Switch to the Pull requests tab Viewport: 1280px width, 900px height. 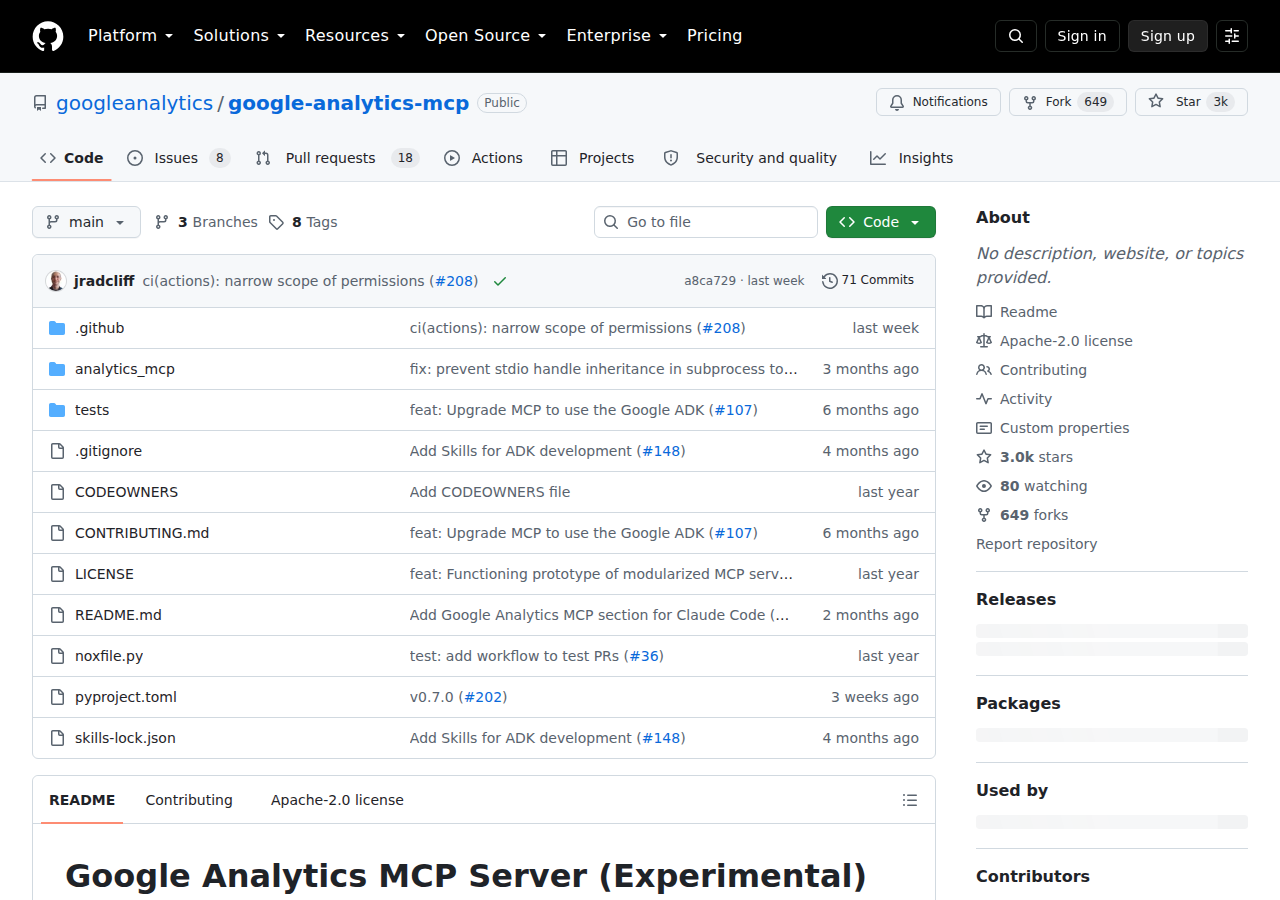pyautogui.click(x=337, y=158)
